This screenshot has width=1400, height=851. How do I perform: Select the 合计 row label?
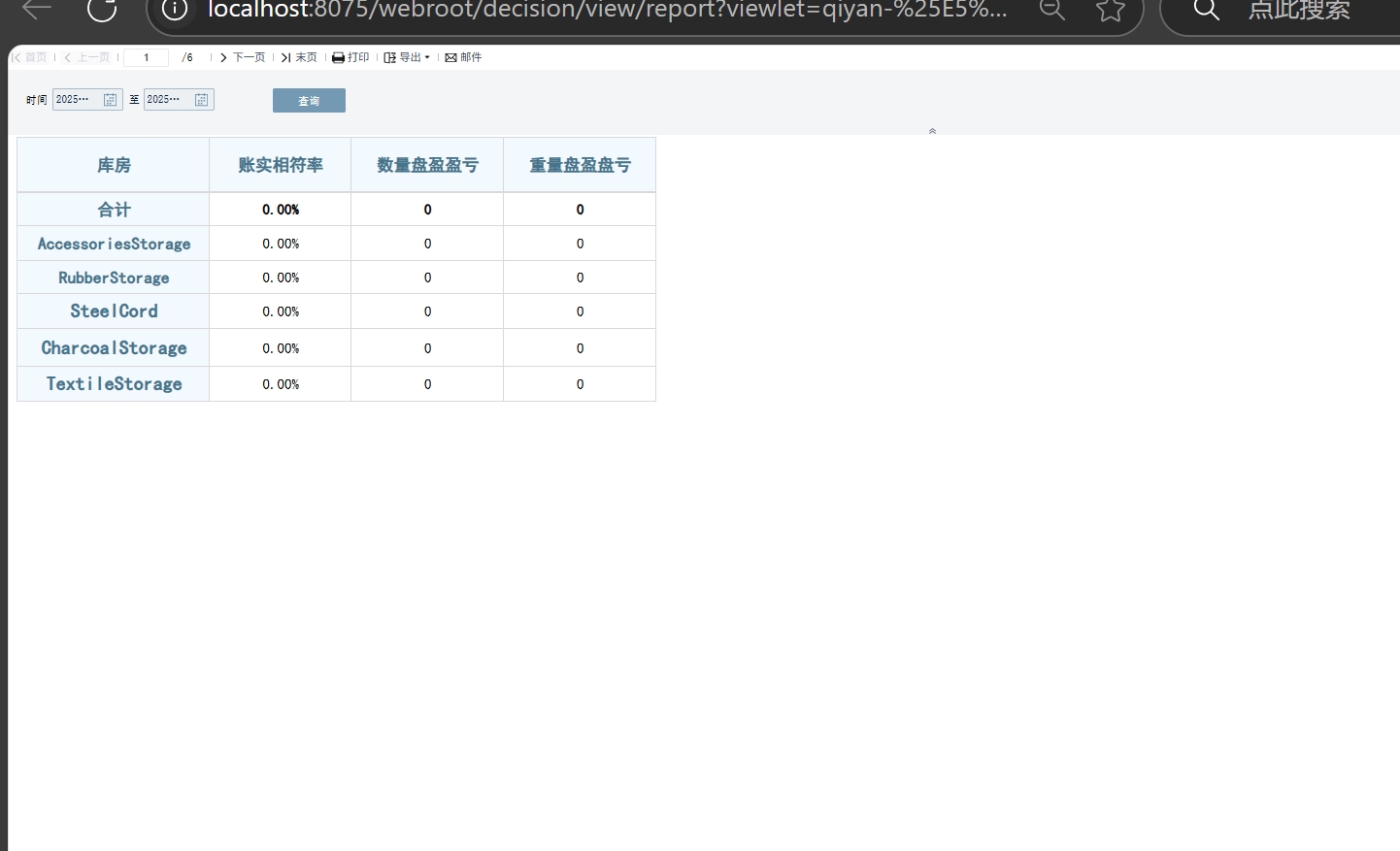[x=114, y=210]
